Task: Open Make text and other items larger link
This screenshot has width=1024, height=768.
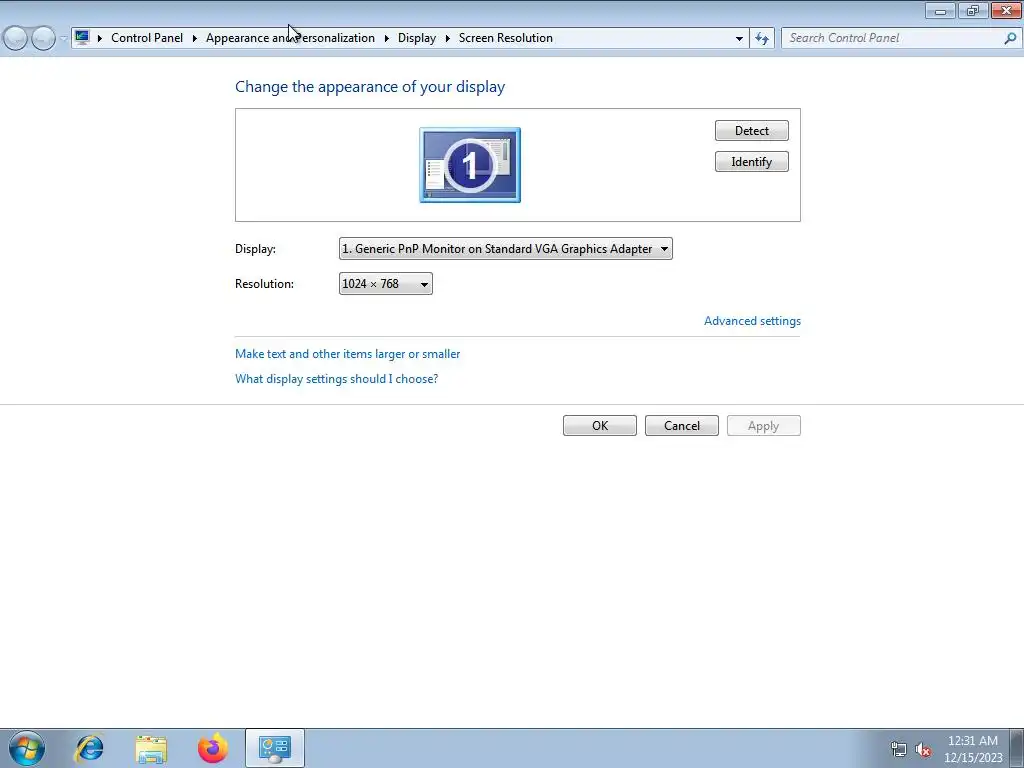Action: point(347,354)
